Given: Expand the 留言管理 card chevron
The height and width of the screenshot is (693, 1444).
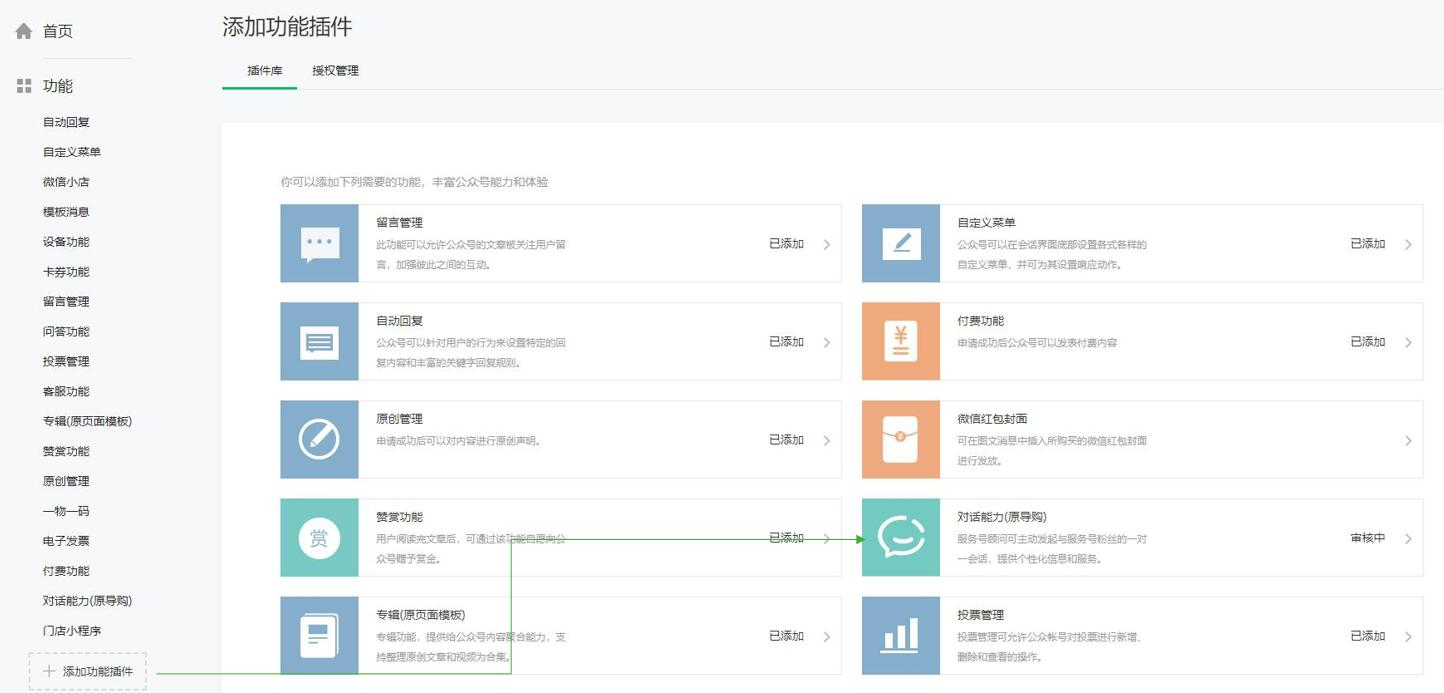Looking at the screenshot, I should coord(826,242).
